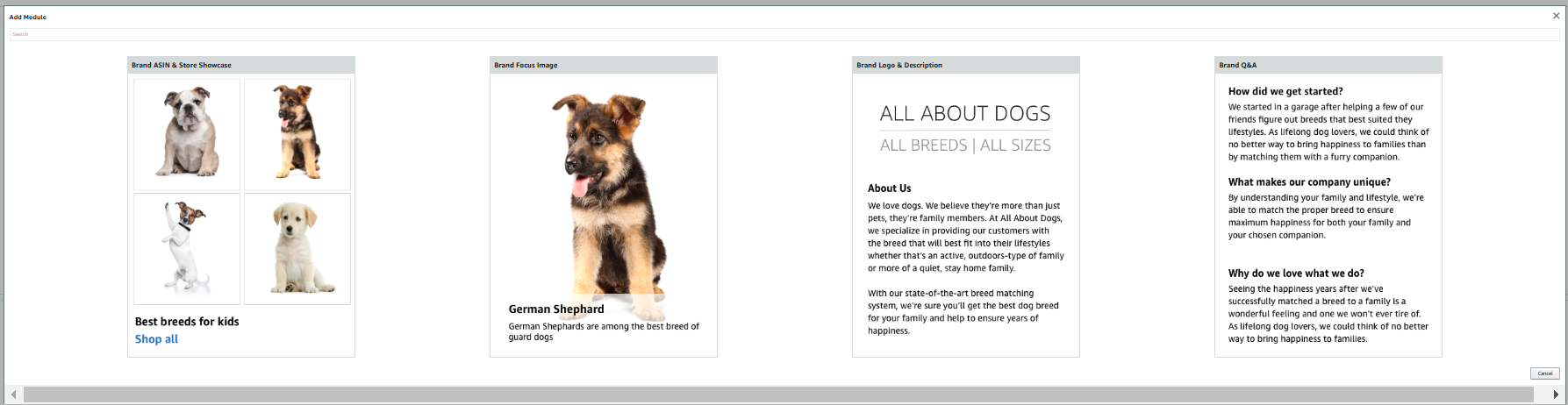Screen dimensions: 1568x405
Task: Click the Shop all link
Action: [156, 339]
